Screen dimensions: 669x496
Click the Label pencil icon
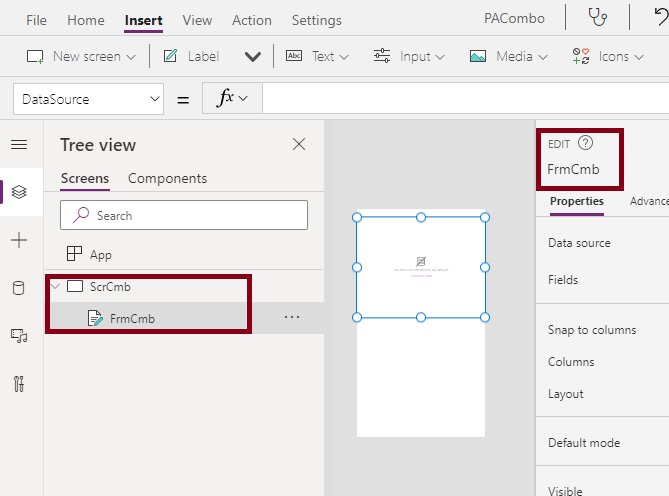[x=170, y=55]
